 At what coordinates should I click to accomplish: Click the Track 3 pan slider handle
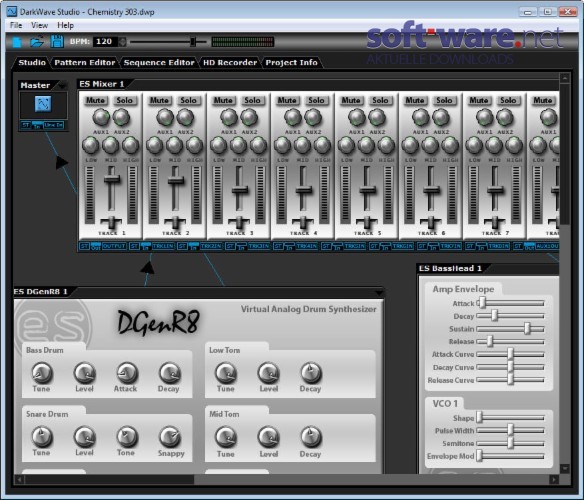[x=239, y=222]
